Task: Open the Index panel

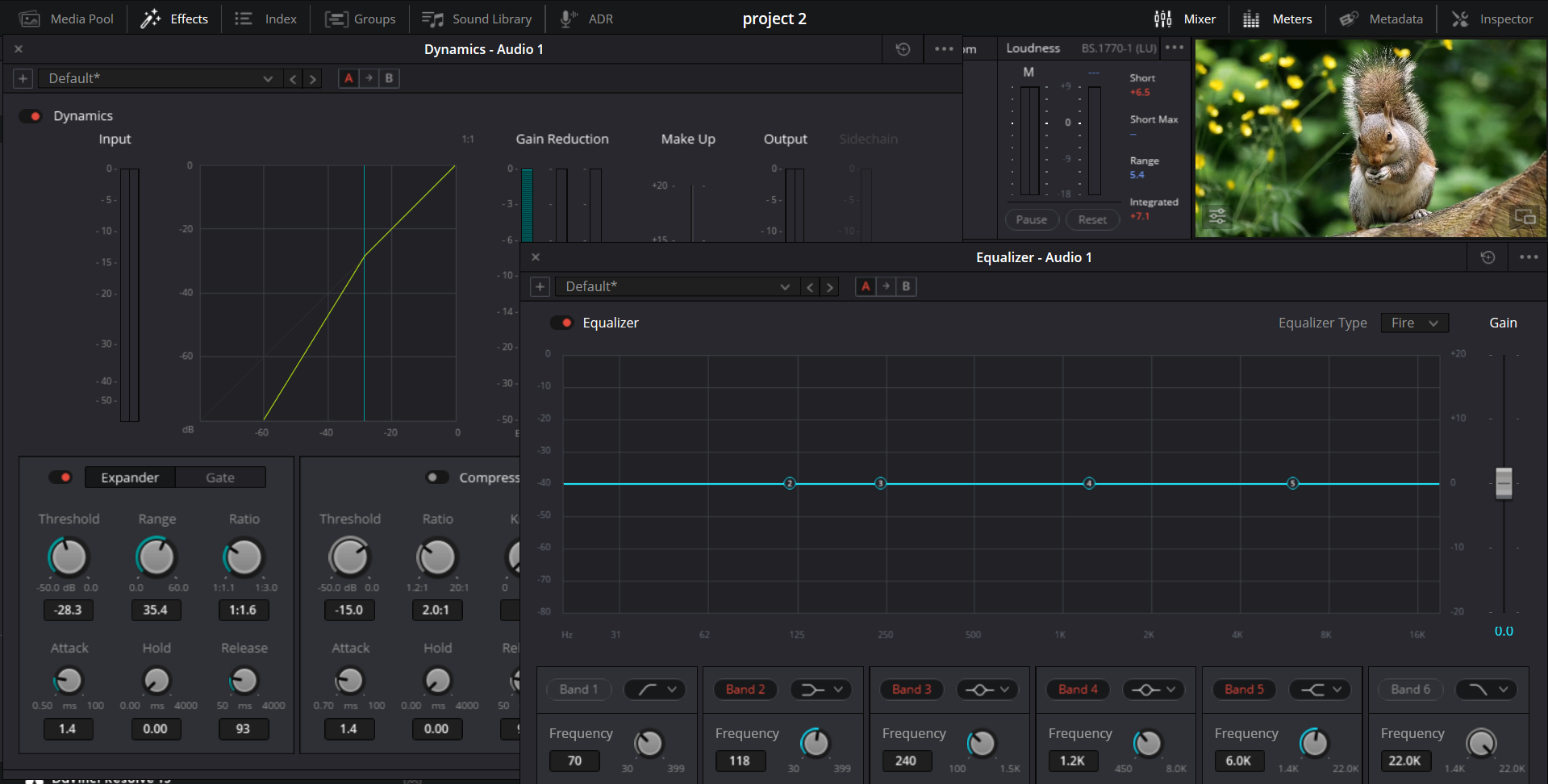Action: (265, 19)
